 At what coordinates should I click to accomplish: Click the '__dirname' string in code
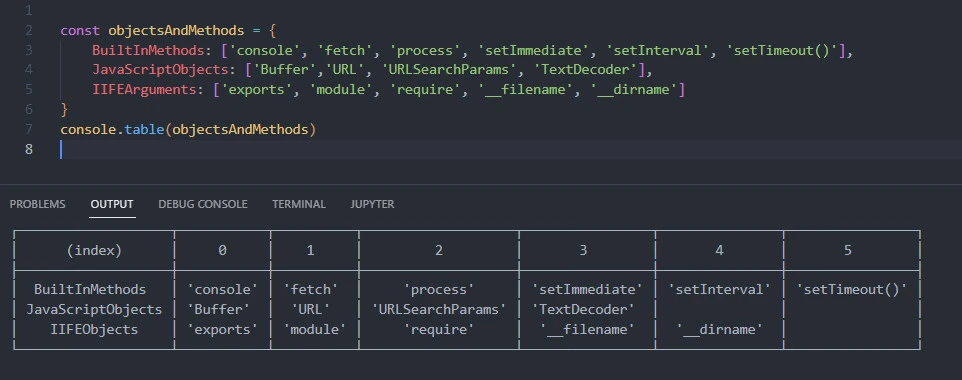click(633, 90)
